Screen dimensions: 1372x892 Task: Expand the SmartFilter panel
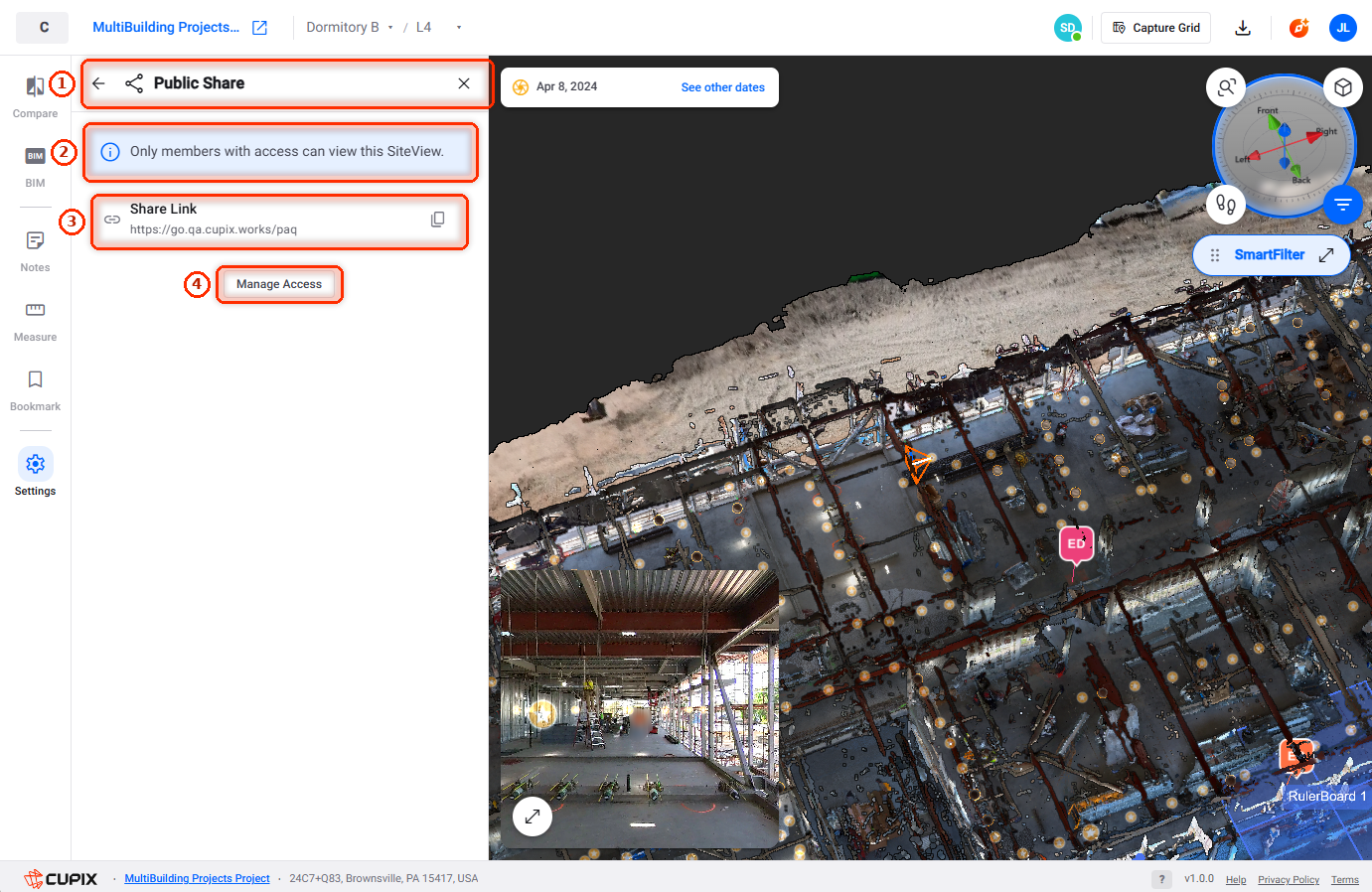click(1326, 255)
